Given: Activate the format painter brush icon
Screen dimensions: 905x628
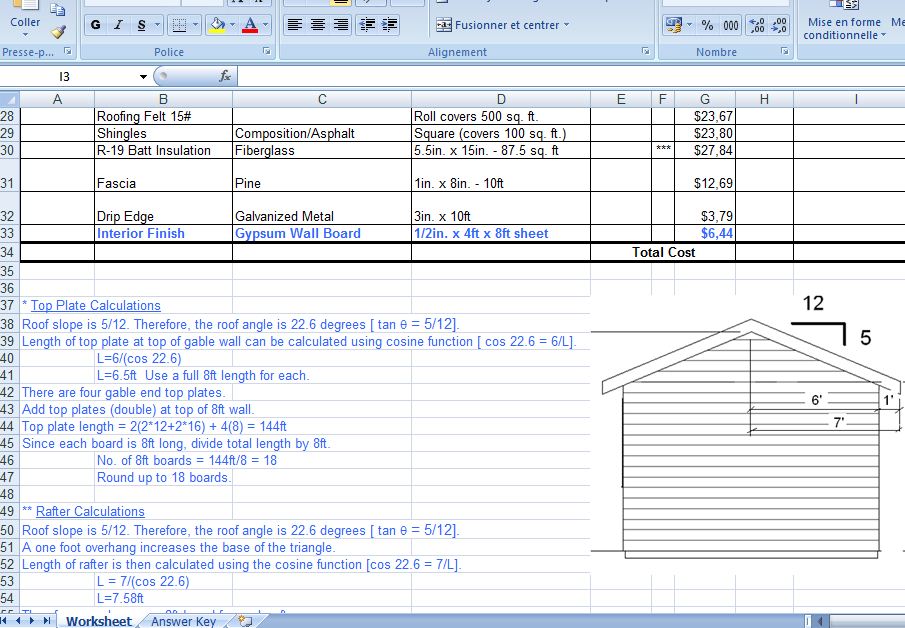Looking at the screenshot, I should (59, 30).
